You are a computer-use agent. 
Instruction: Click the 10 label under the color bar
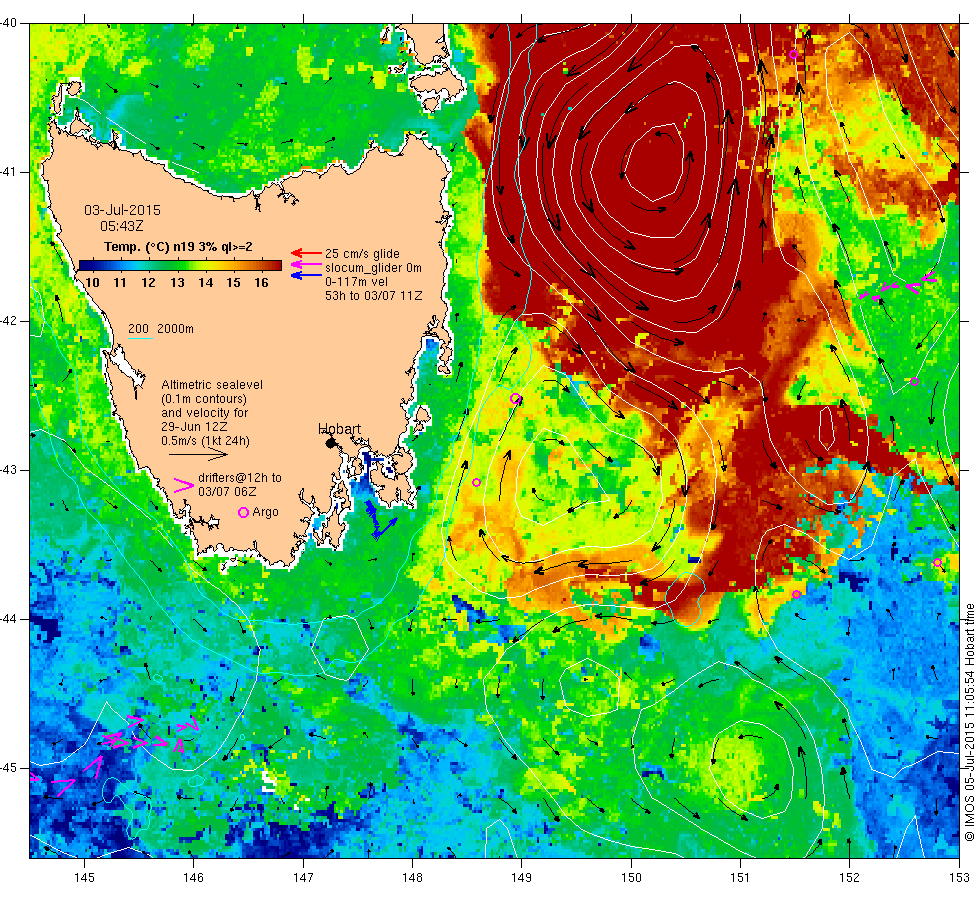(x=92, y=282)
